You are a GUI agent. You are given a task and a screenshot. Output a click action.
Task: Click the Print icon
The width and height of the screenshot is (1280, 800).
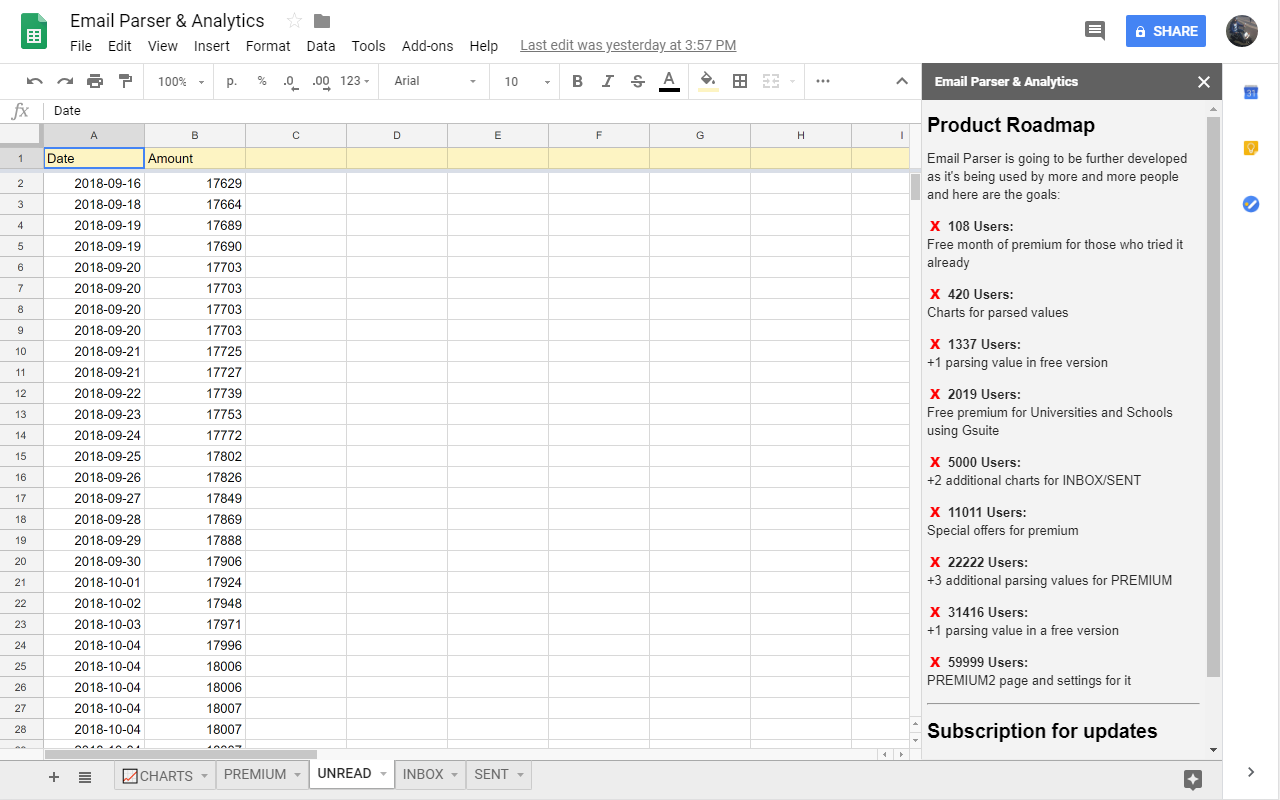coord(94,81)
